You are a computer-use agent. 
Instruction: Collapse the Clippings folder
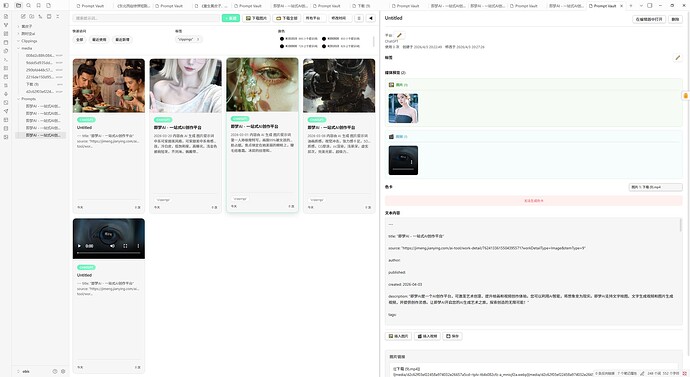pos(29,41)
